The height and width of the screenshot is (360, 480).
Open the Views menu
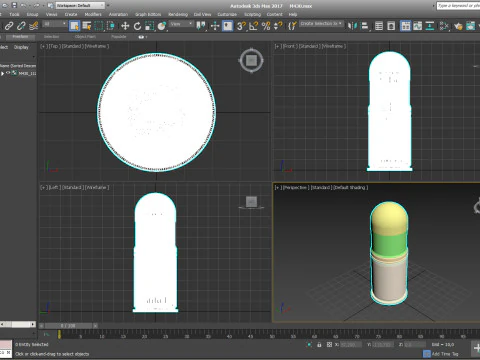point(51,14)
